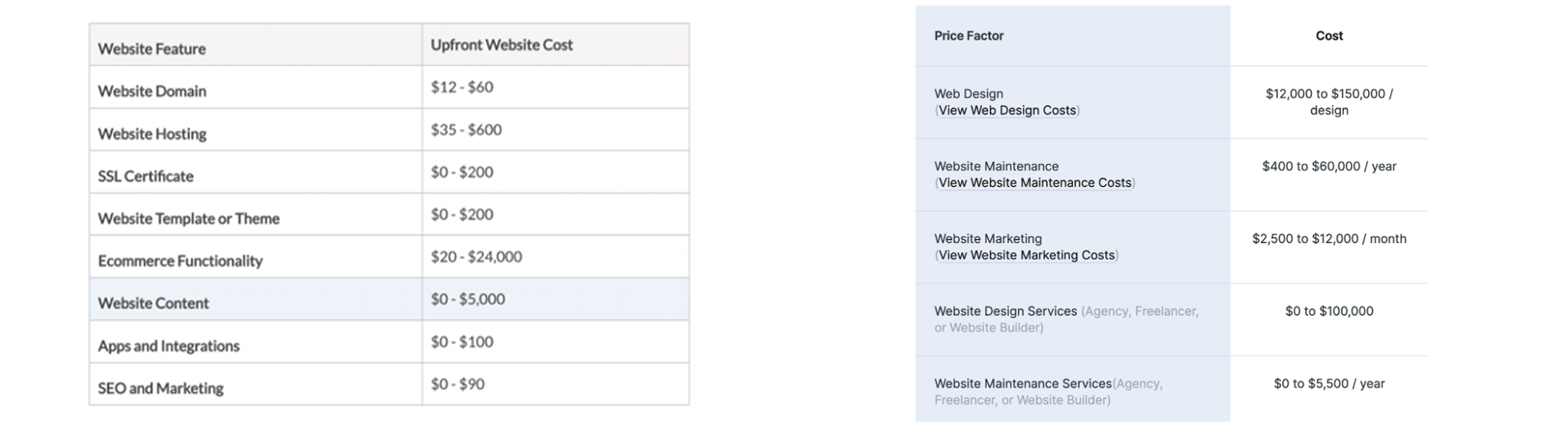Select the Apps and Integrations cell
Viewport: 1568px width, 433px height.
[169, 346]
